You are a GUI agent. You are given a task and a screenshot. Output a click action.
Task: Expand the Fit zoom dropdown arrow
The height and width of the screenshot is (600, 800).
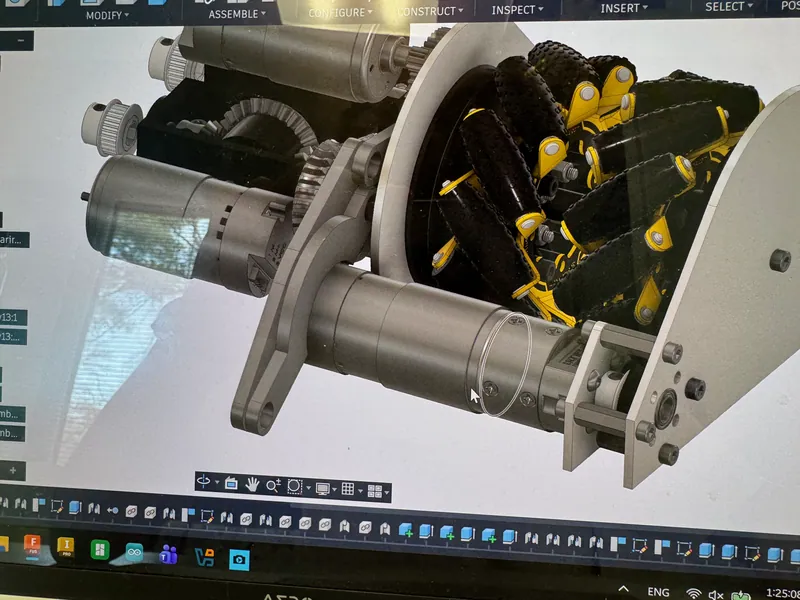click(x=308, y=488)
